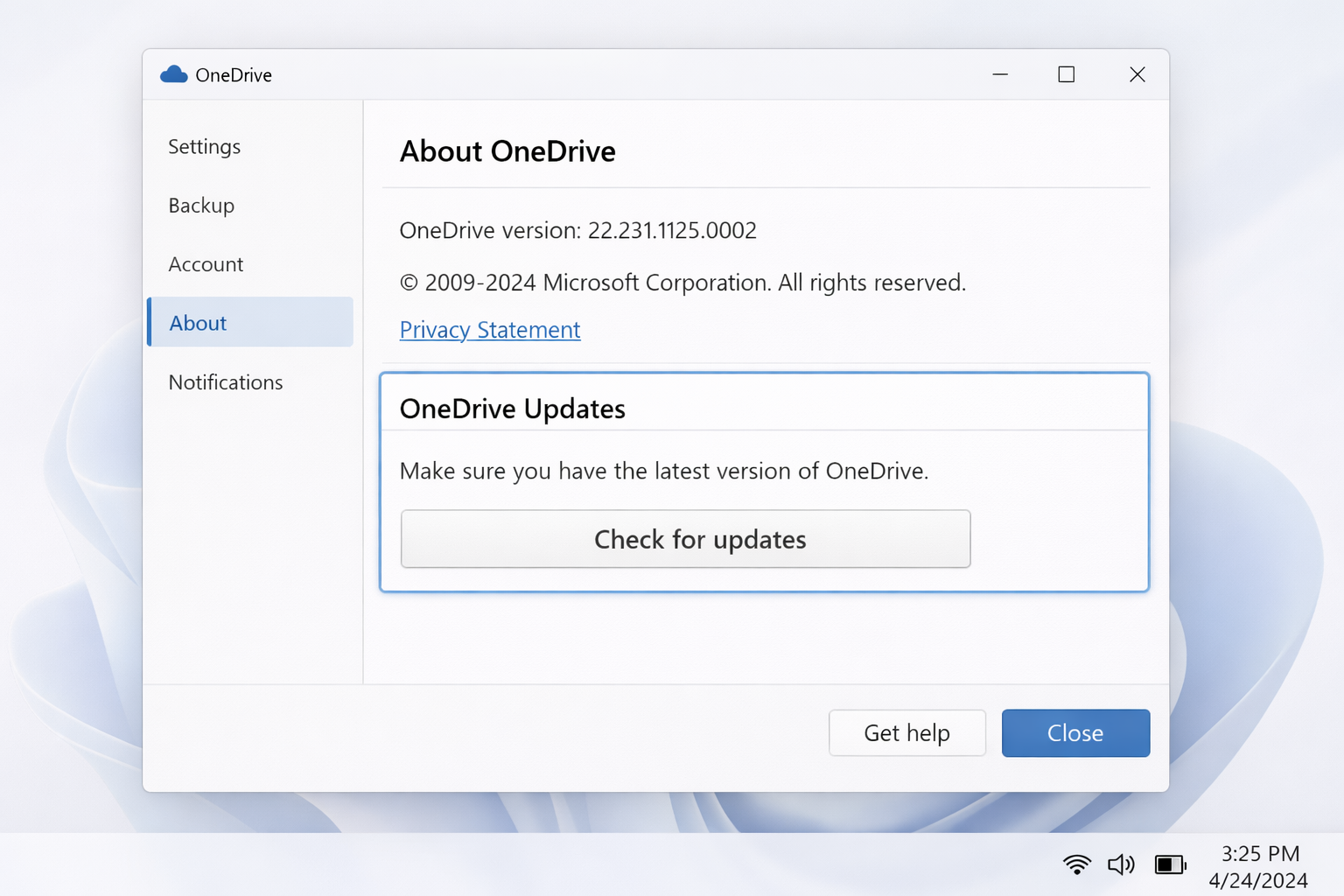Click the Microsoft copyright notice text
Screen dimensions: 1344x896
pos(682,283)
